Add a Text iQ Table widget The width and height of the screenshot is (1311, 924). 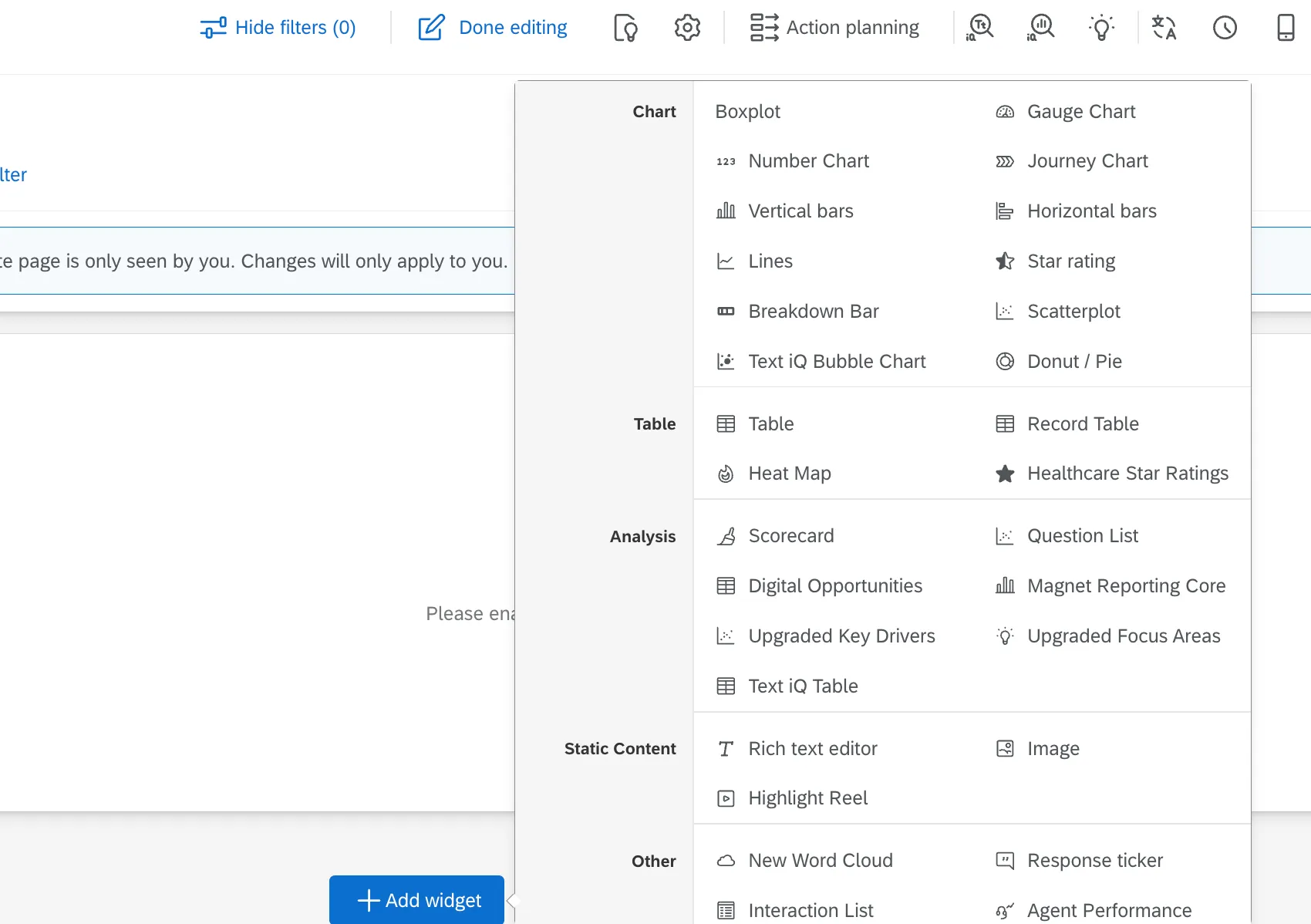pos(787,686)
